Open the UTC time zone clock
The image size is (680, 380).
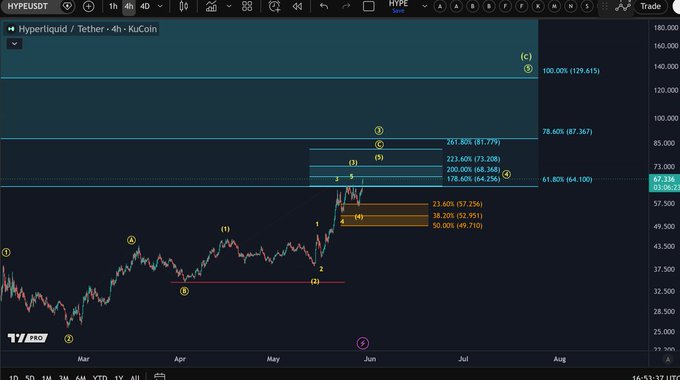(x=656, y=377)
